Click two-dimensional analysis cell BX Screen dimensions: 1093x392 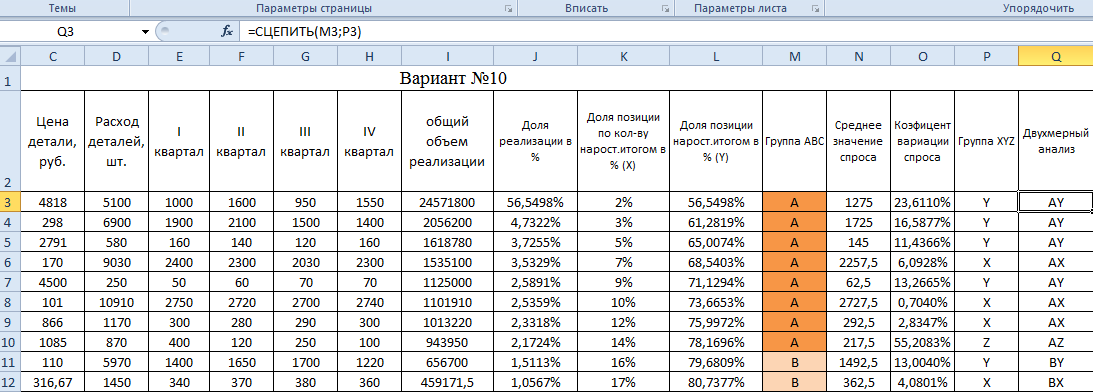point(1055,382)
